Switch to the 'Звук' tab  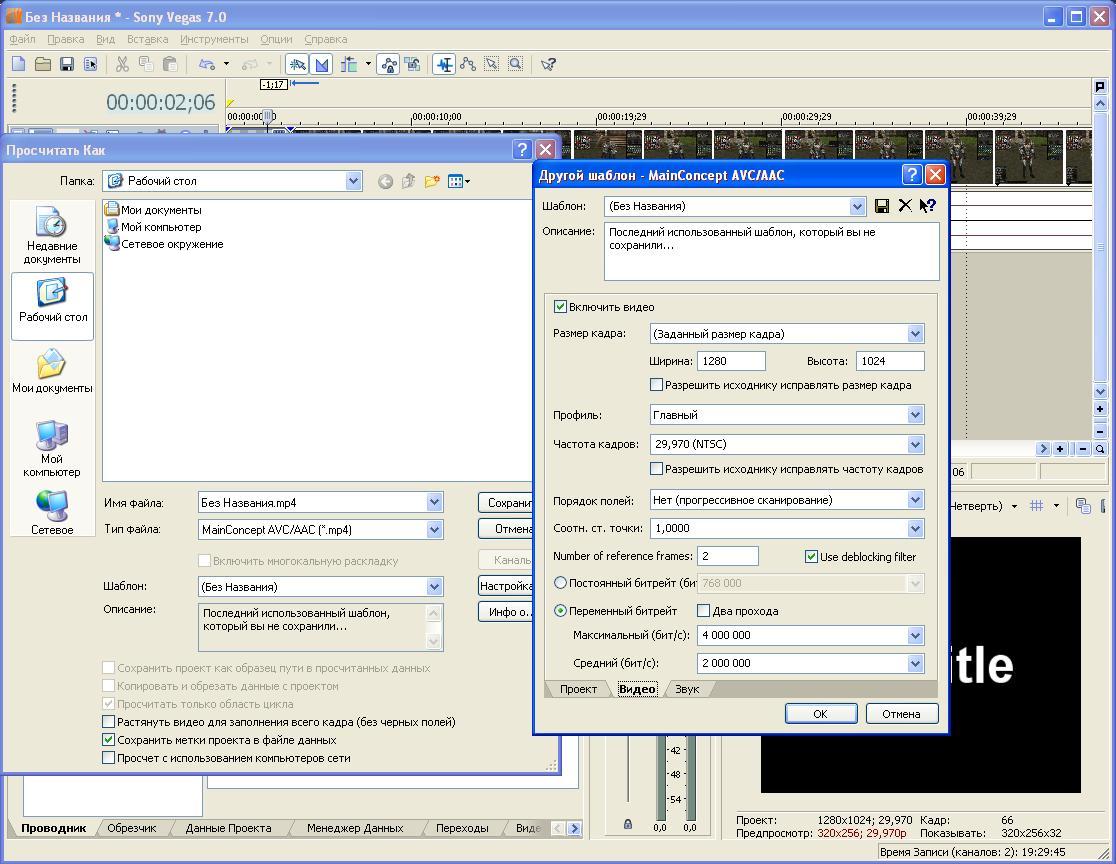pos(687,689)
